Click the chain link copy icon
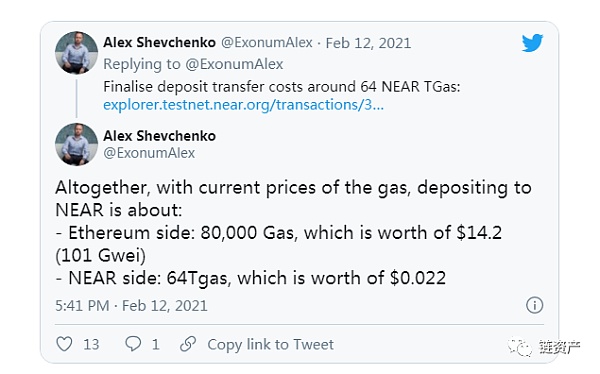This screenshot has height=374, width=600. click(x=188, y=344)
